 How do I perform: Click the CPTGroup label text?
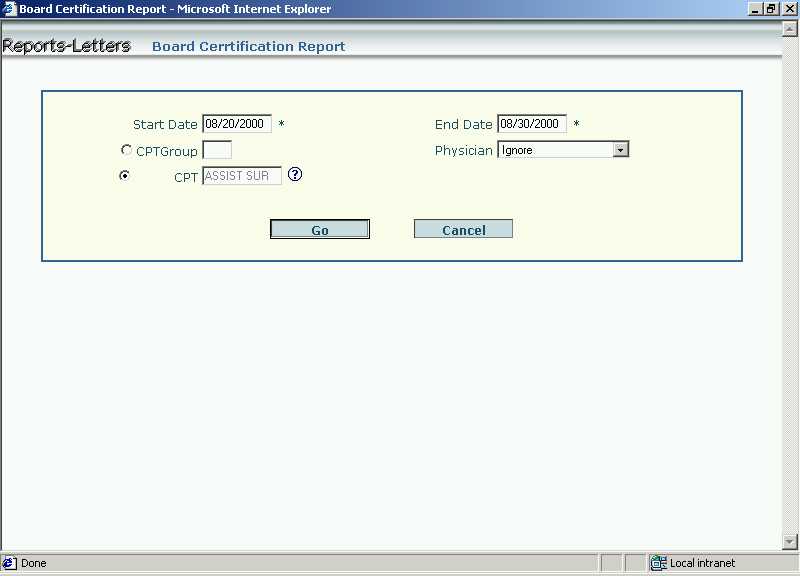tap(167, 152)
